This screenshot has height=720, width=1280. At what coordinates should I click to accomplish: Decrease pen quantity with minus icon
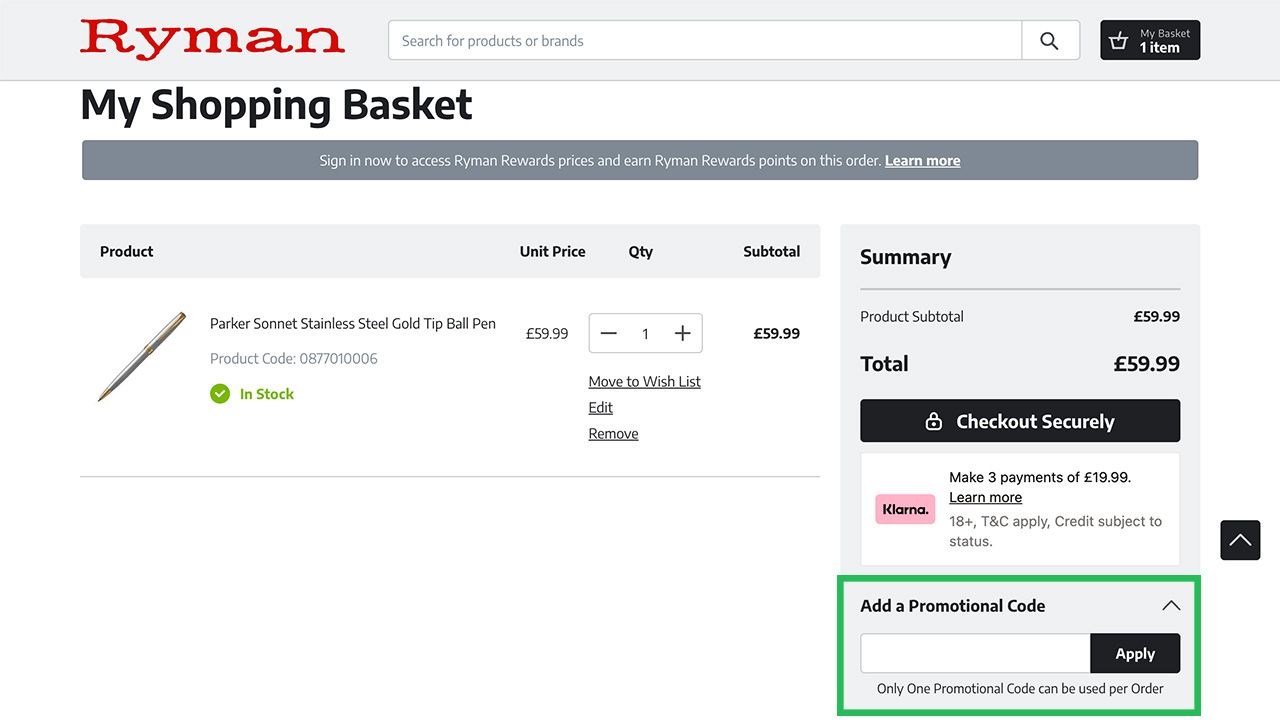click(608, 333)
